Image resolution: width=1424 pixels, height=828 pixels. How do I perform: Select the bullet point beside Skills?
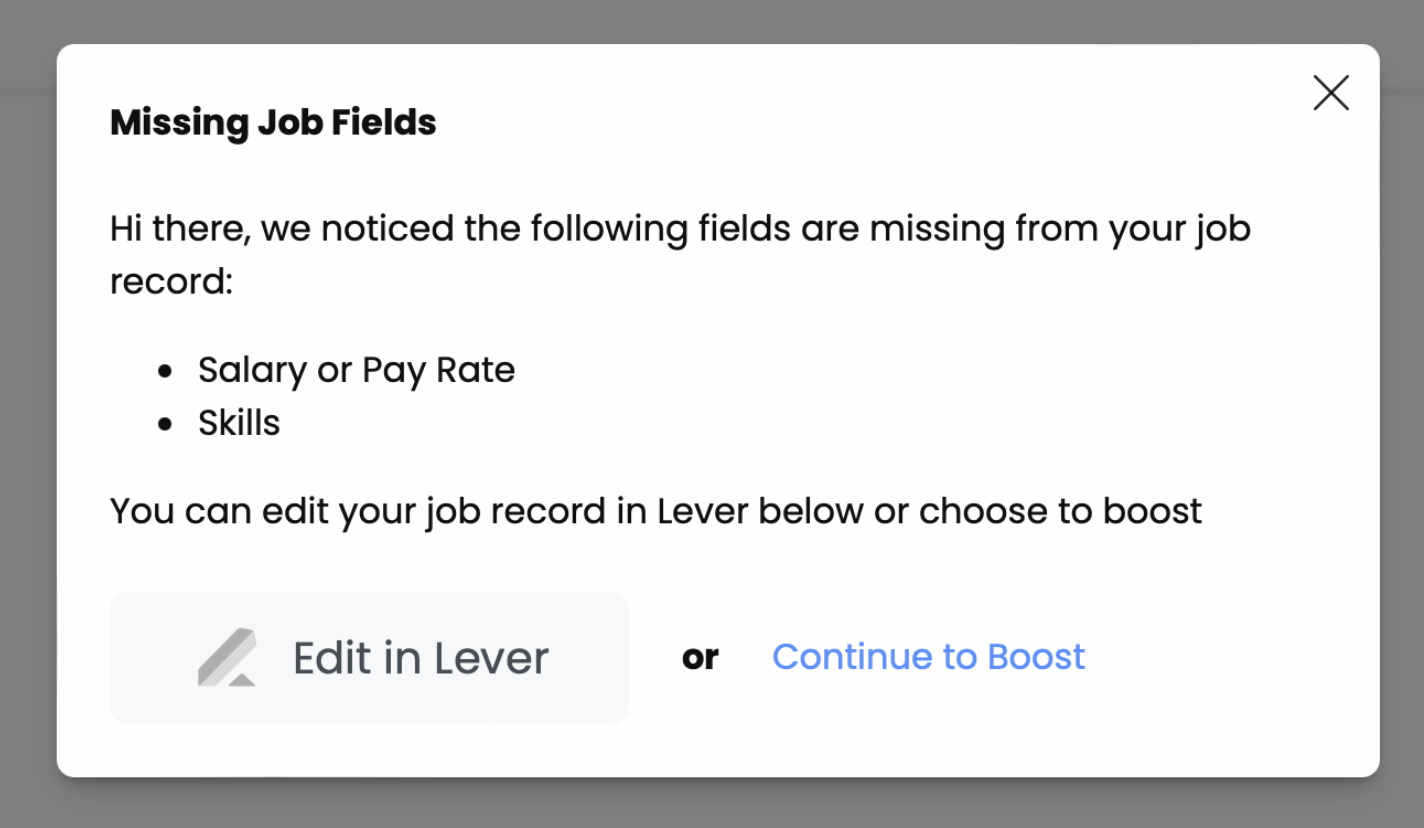pos(166,422)
